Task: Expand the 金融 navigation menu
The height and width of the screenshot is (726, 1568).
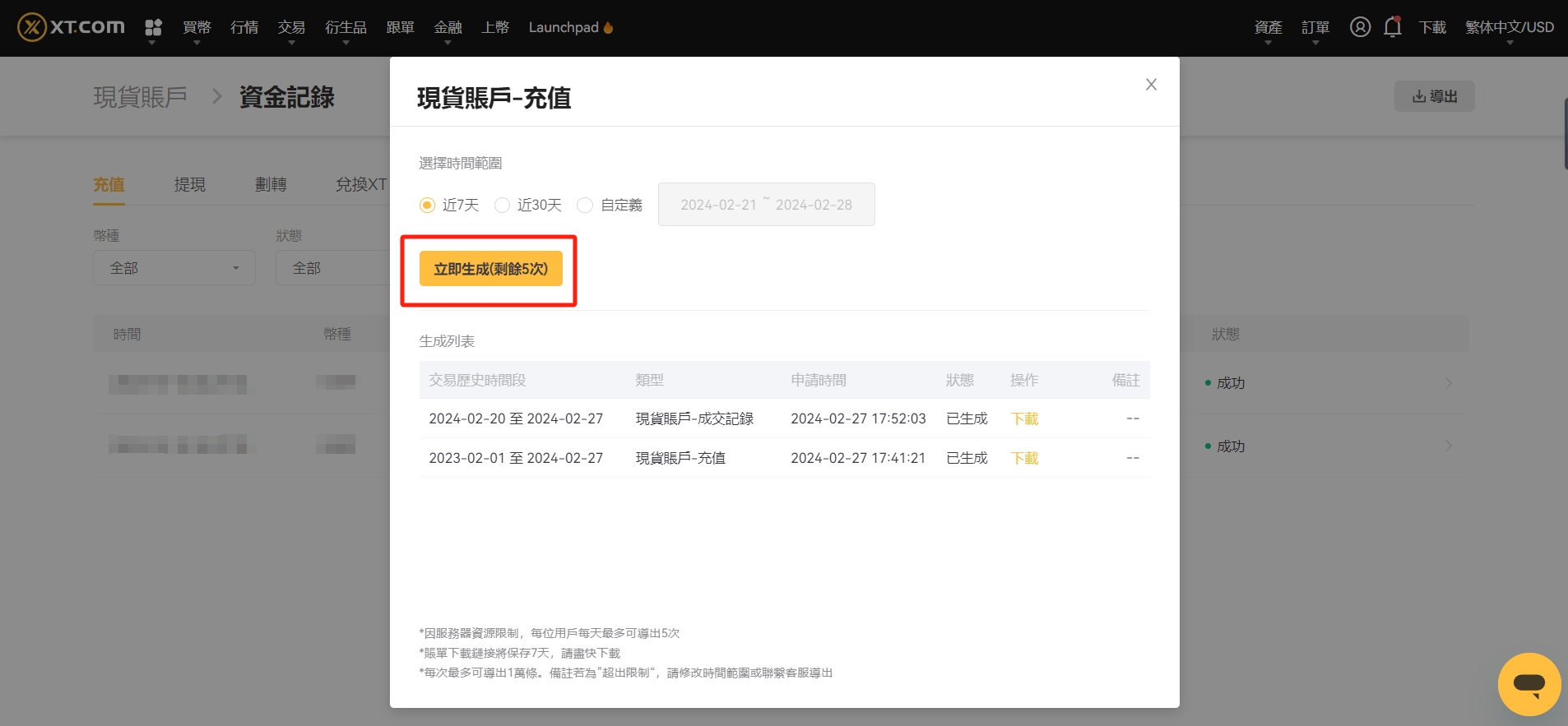Action: pos(448,28)
